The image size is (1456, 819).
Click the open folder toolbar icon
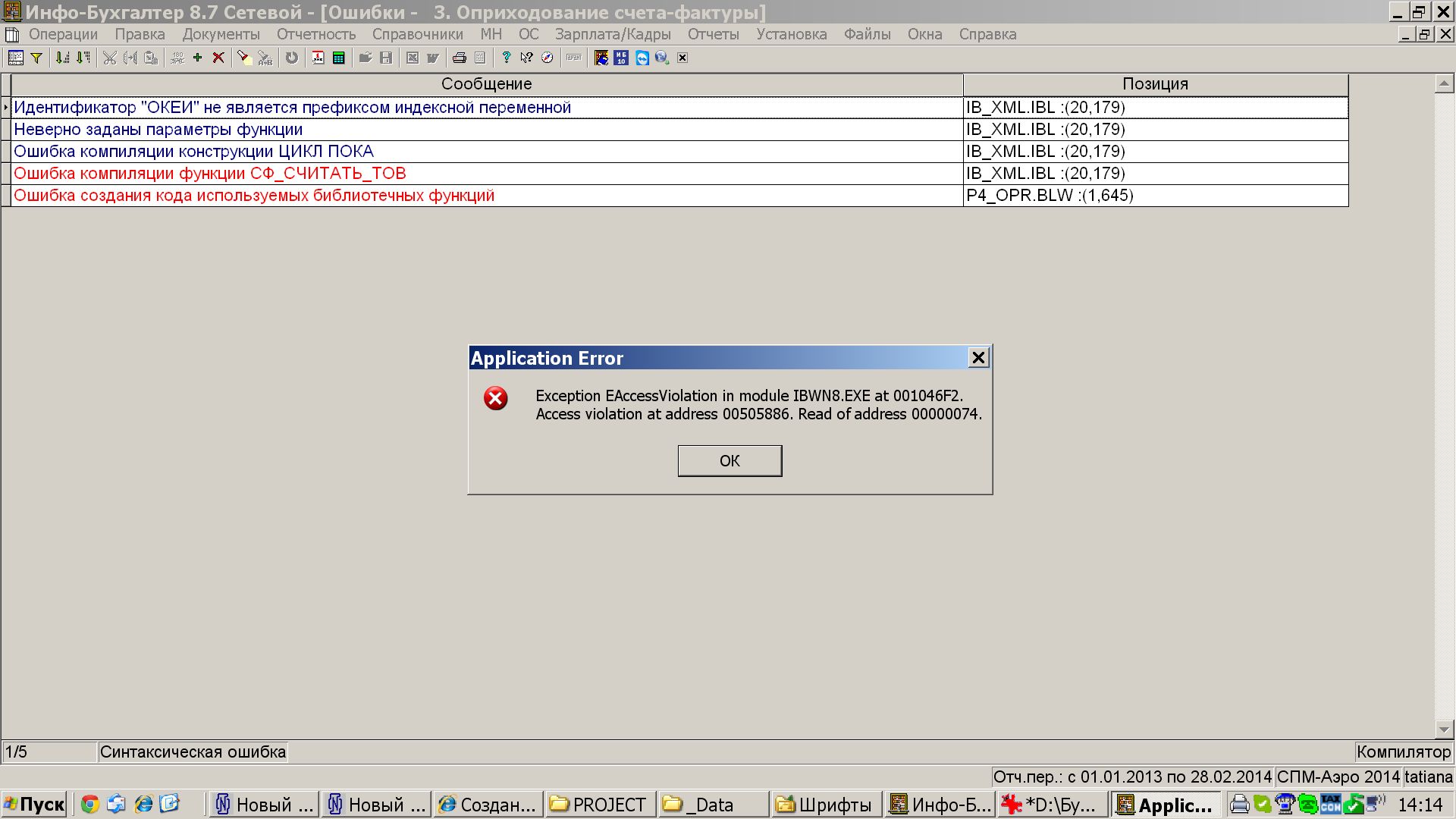(x=366, y=58)
